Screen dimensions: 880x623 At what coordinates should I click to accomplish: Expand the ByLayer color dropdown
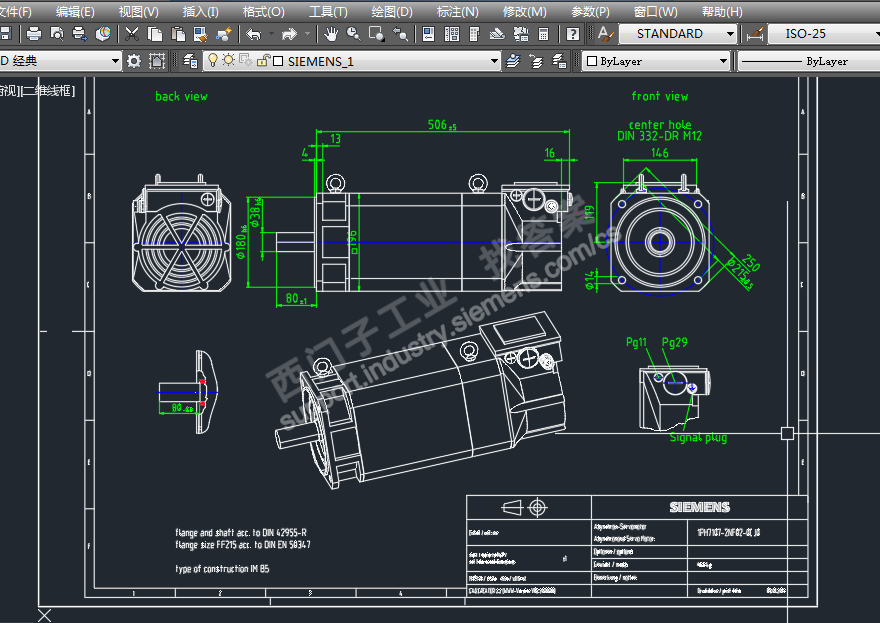click(x=724, y=61)
